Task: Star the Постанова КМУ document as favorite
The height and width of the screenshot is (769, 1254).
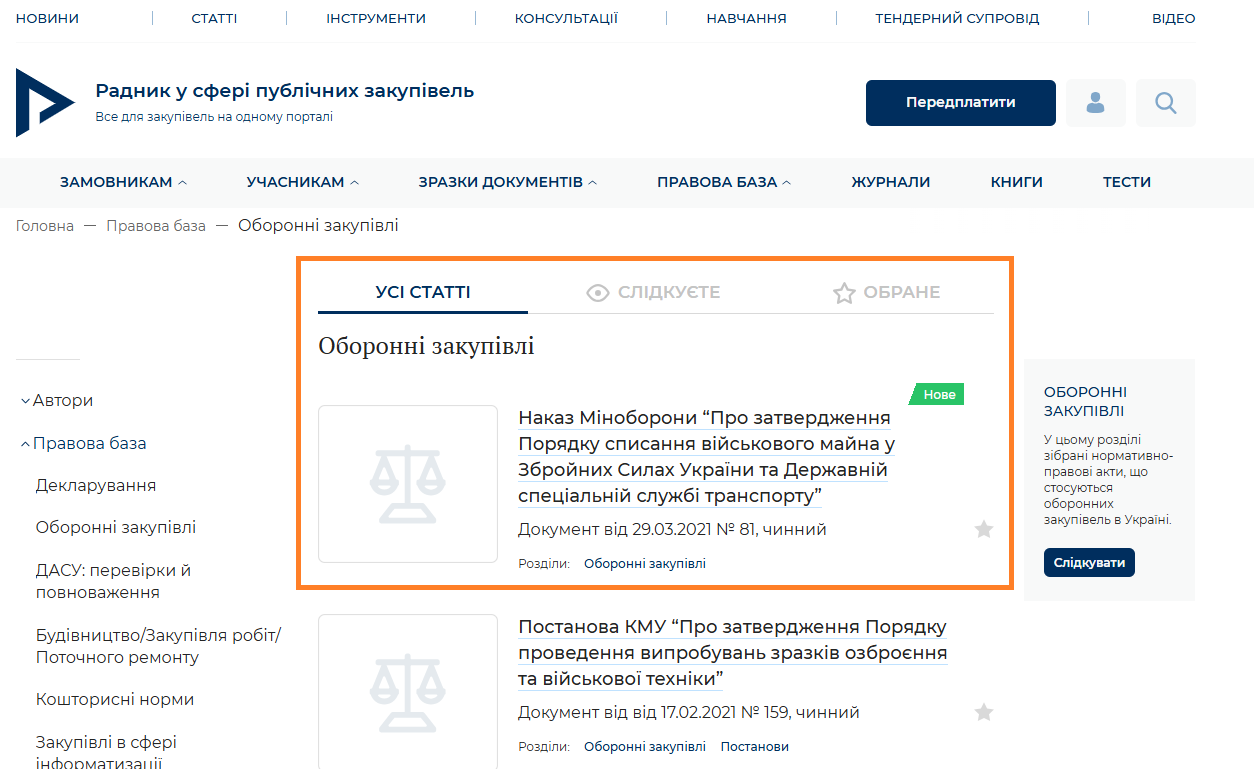Action: [x=984, y=712]
